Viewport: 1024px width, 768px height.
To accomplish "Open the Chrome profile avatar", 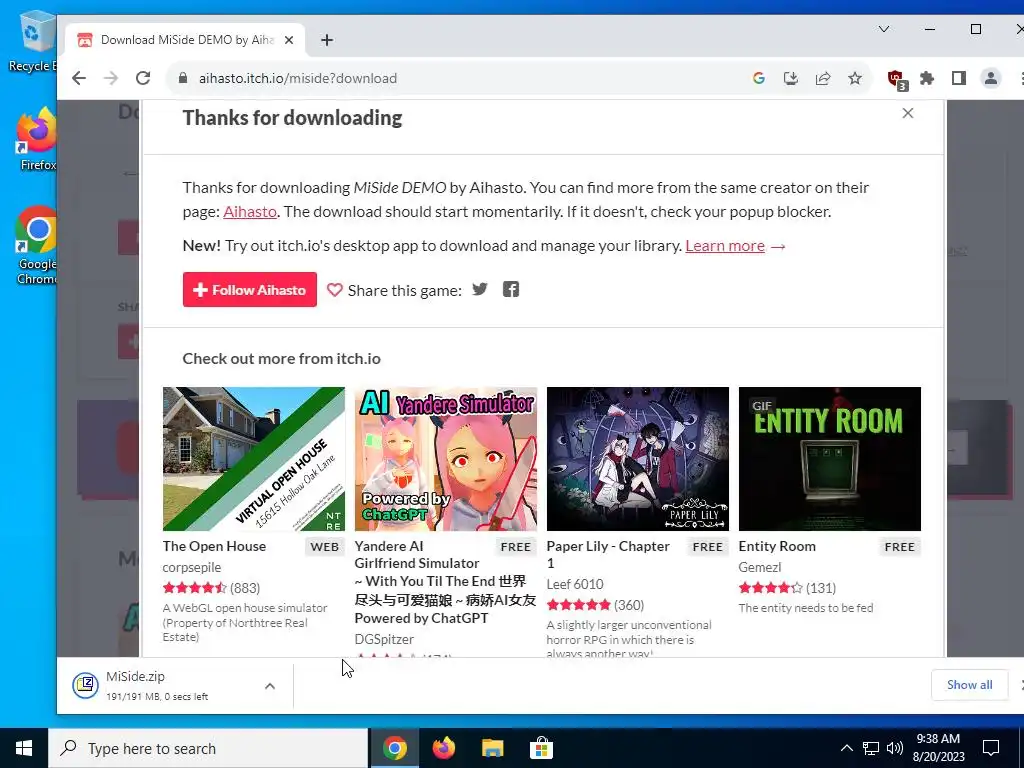I will click(x=991, y=78).
